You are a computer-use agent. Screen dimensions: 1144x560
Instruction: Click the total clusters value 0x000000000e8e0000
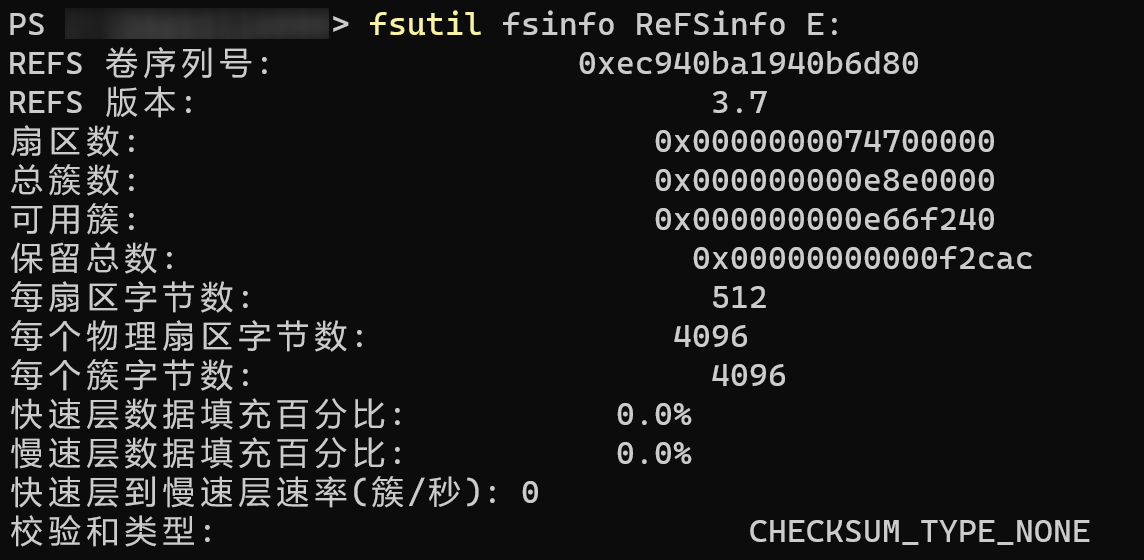[824, 180]
